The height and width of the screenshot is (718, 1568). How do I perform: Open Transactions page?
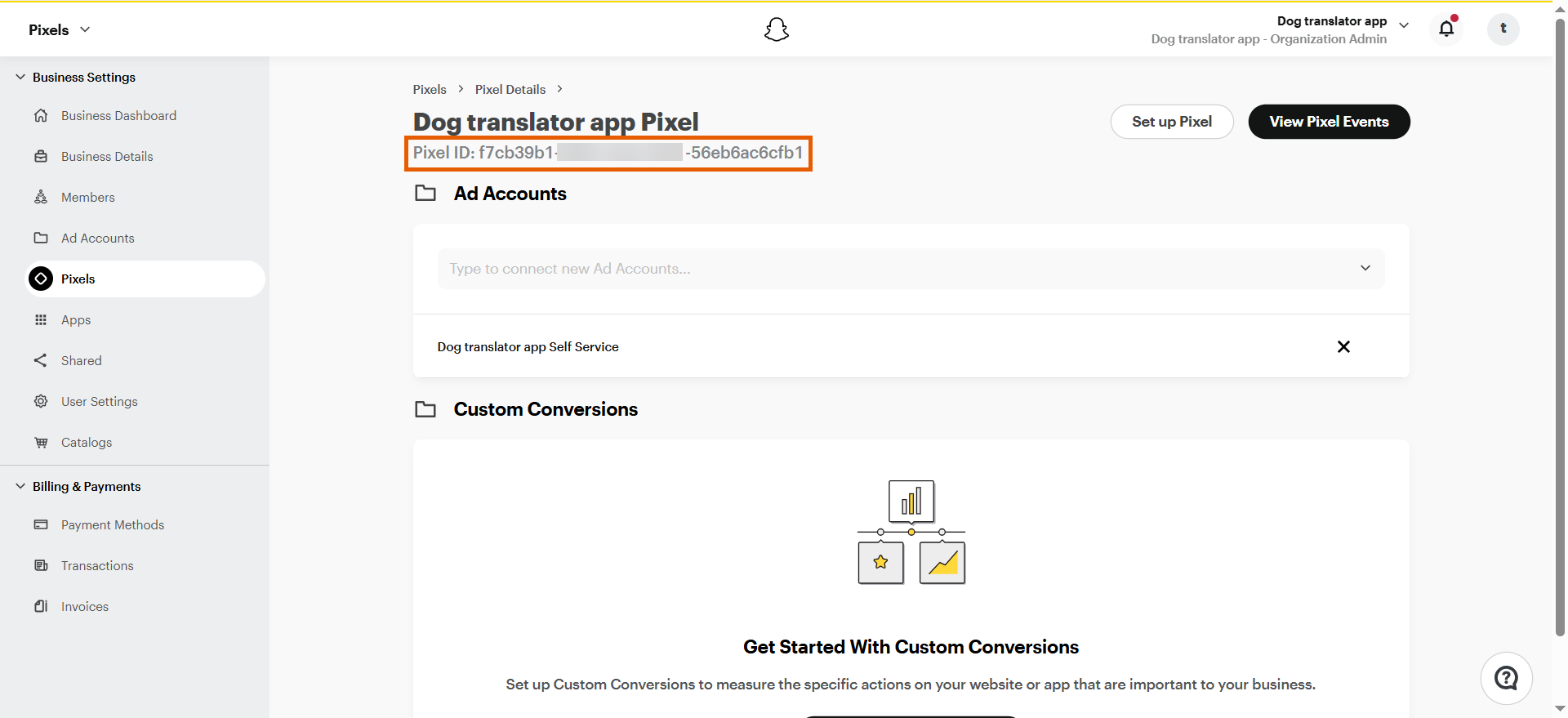pos(97,565)
